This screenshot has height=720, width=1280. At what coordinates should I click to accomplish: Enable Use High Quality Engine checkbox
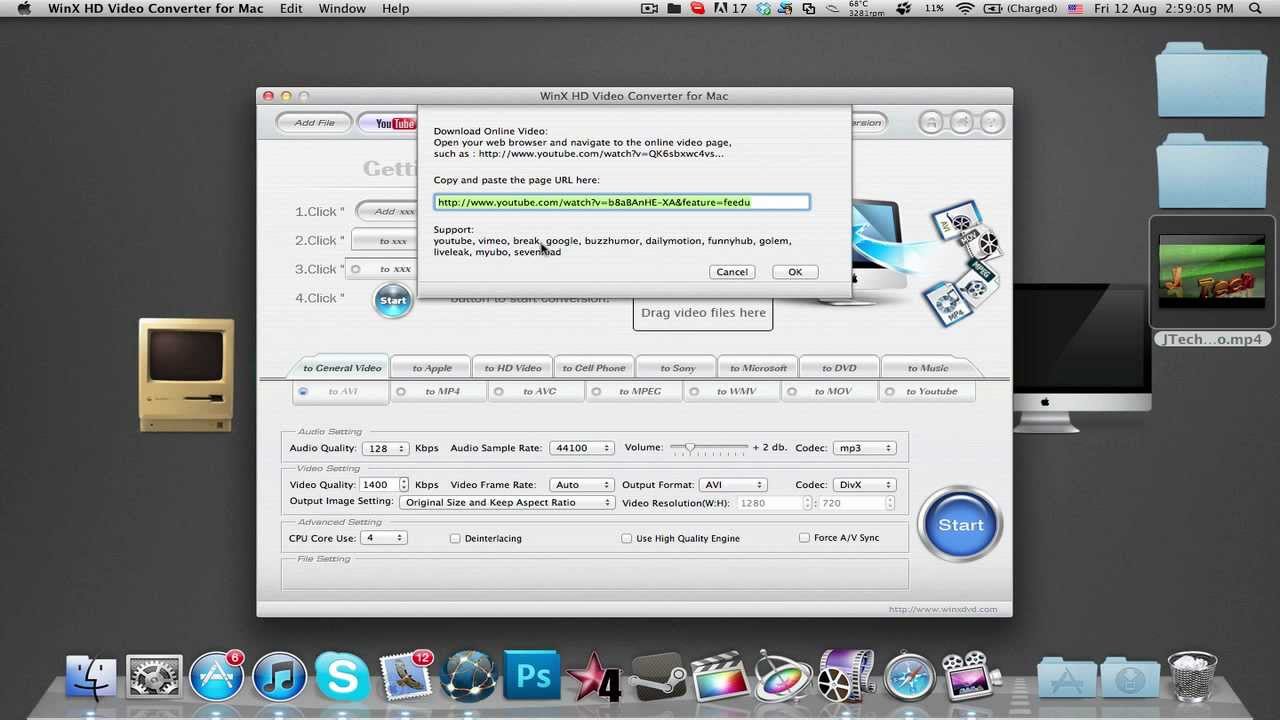(627, 538)
